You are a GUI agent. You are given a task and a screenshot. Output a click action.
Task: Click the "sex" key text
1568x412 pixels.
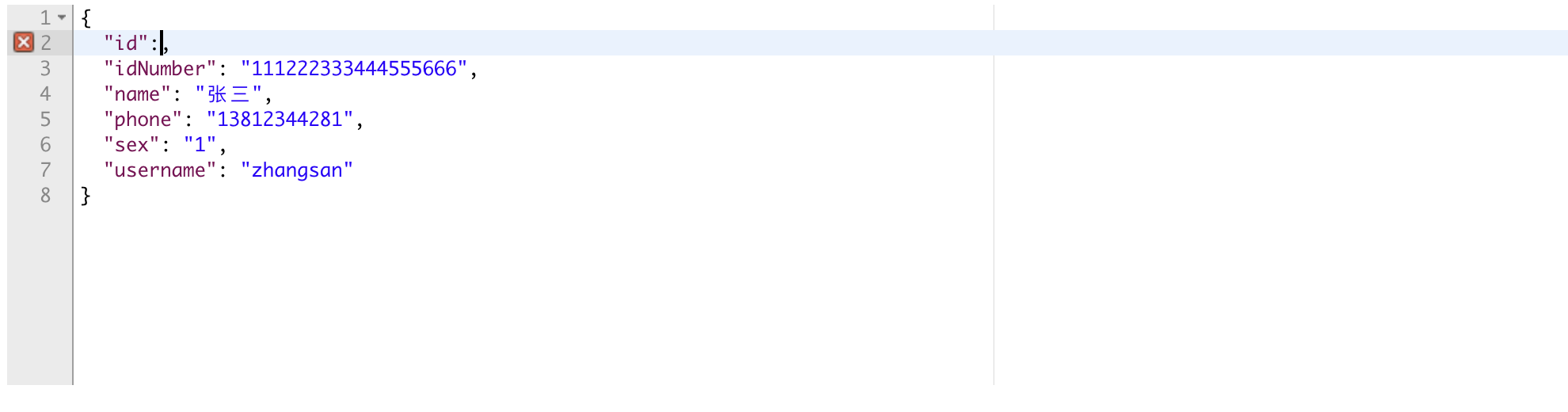click(x=131, y=144)
